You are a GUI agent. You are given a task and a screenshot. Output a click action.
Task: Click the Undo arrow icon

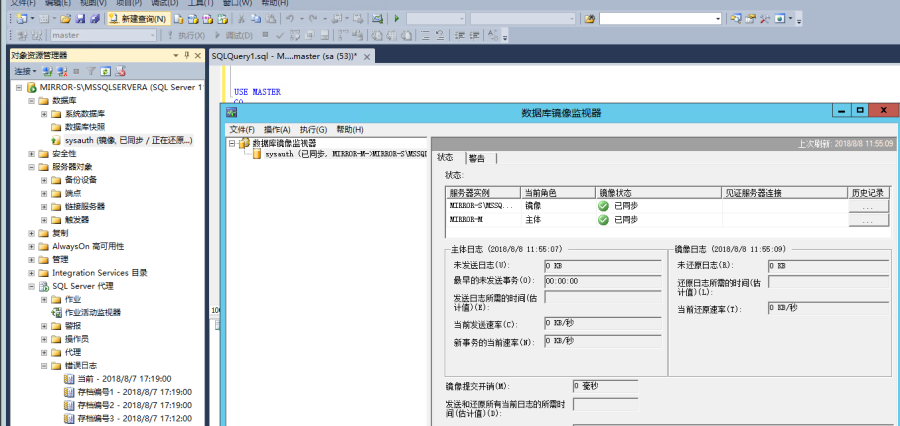290,19
